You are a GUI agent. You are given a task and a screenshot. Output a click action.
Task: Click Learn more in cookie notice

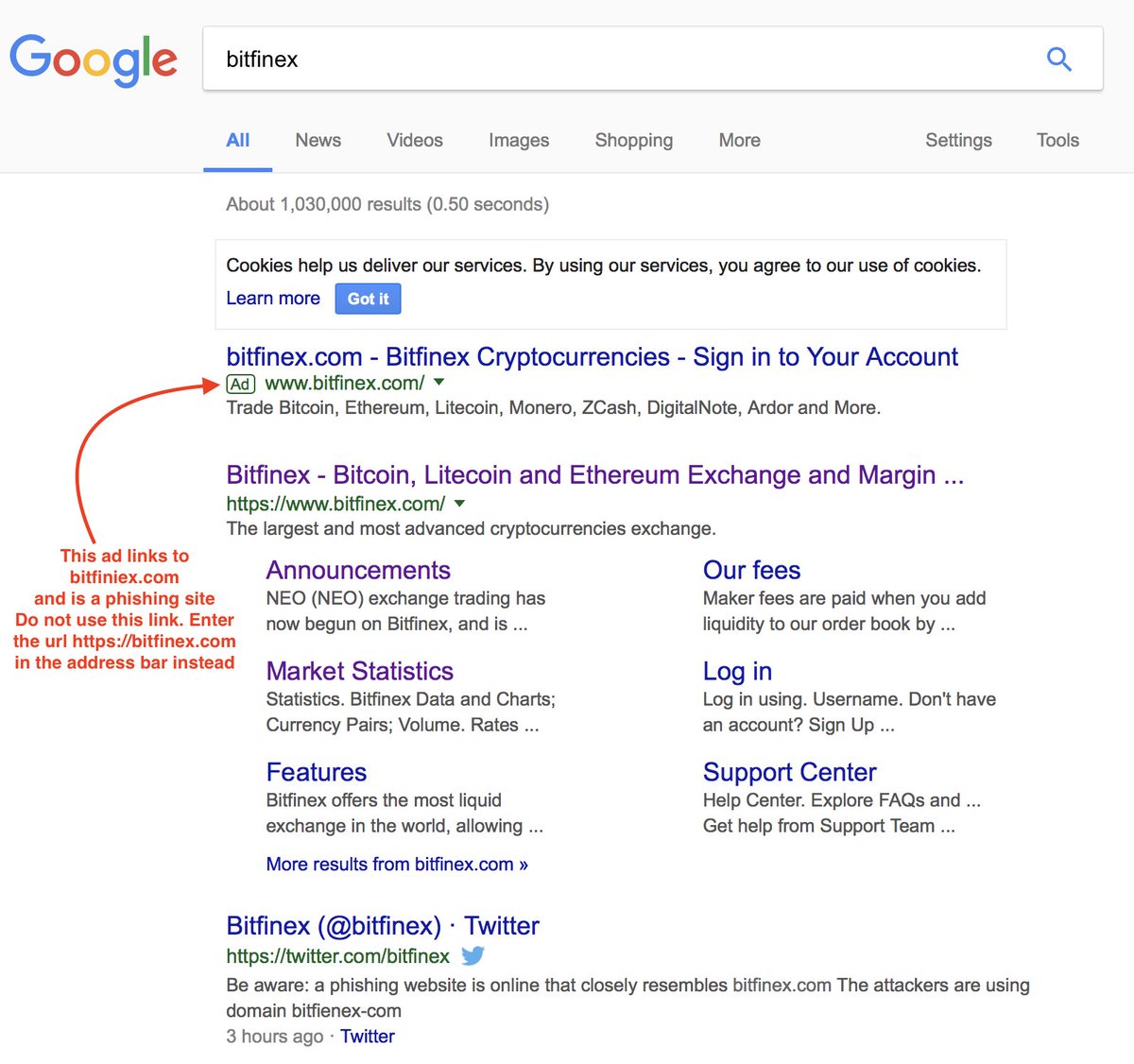273,298
